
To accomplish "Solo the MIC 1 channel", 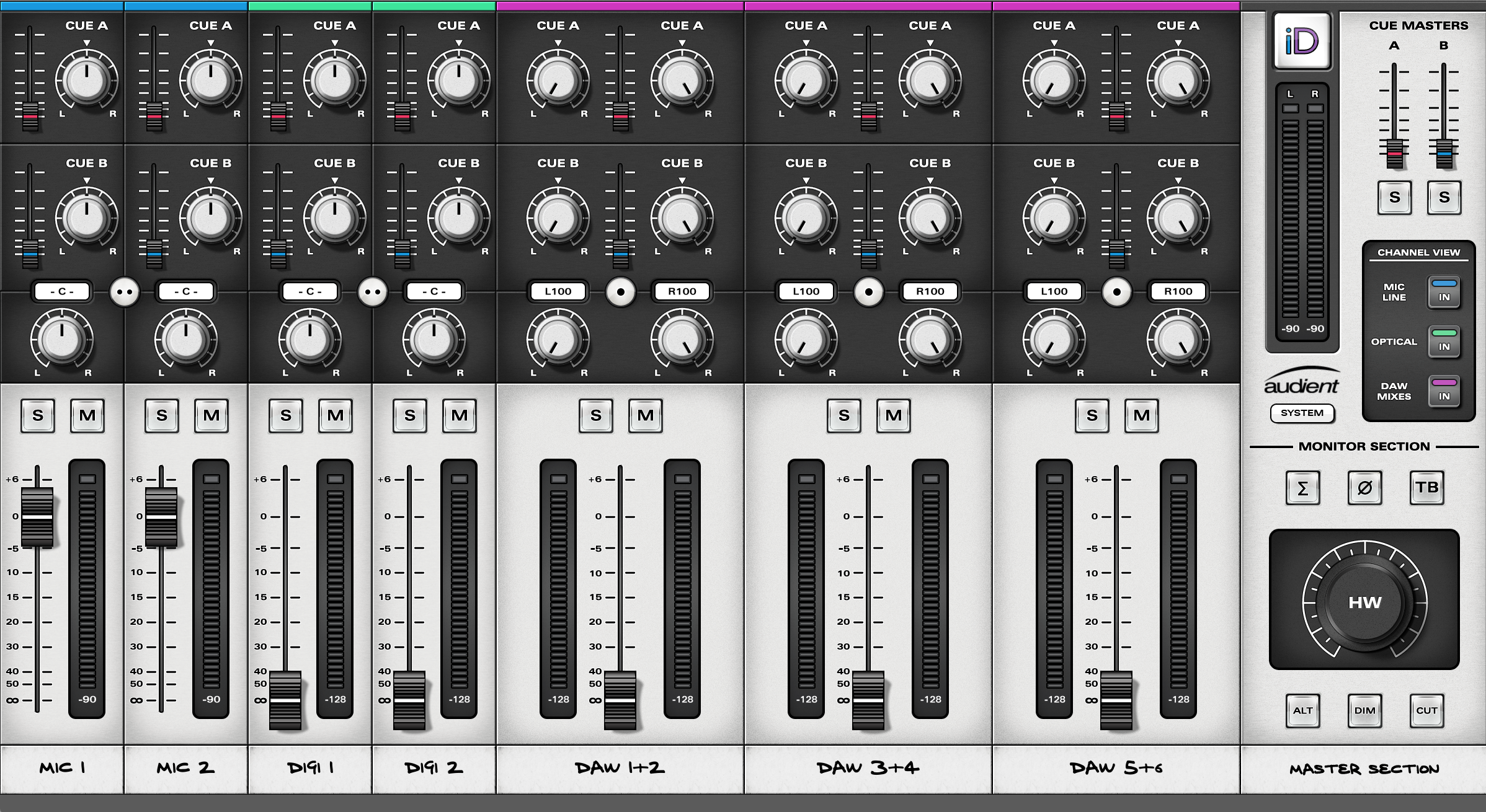I will point(38,416).
